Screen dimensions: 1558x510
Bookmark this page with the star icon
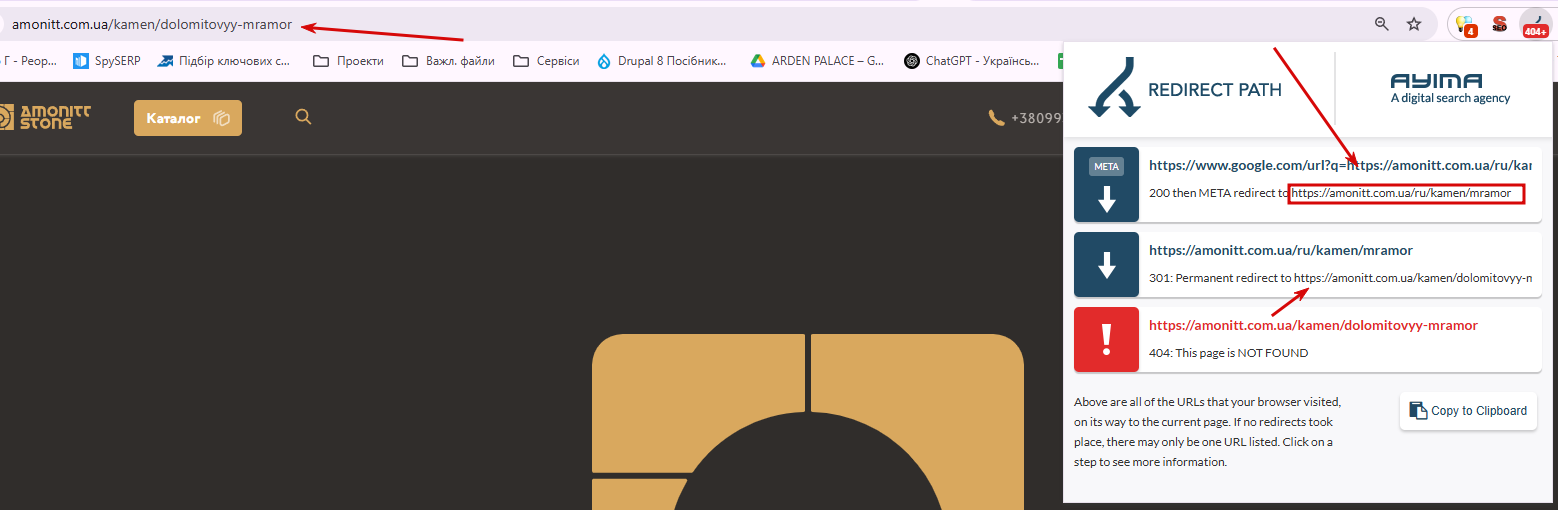pyautogui.click(x=1414, y=24)
